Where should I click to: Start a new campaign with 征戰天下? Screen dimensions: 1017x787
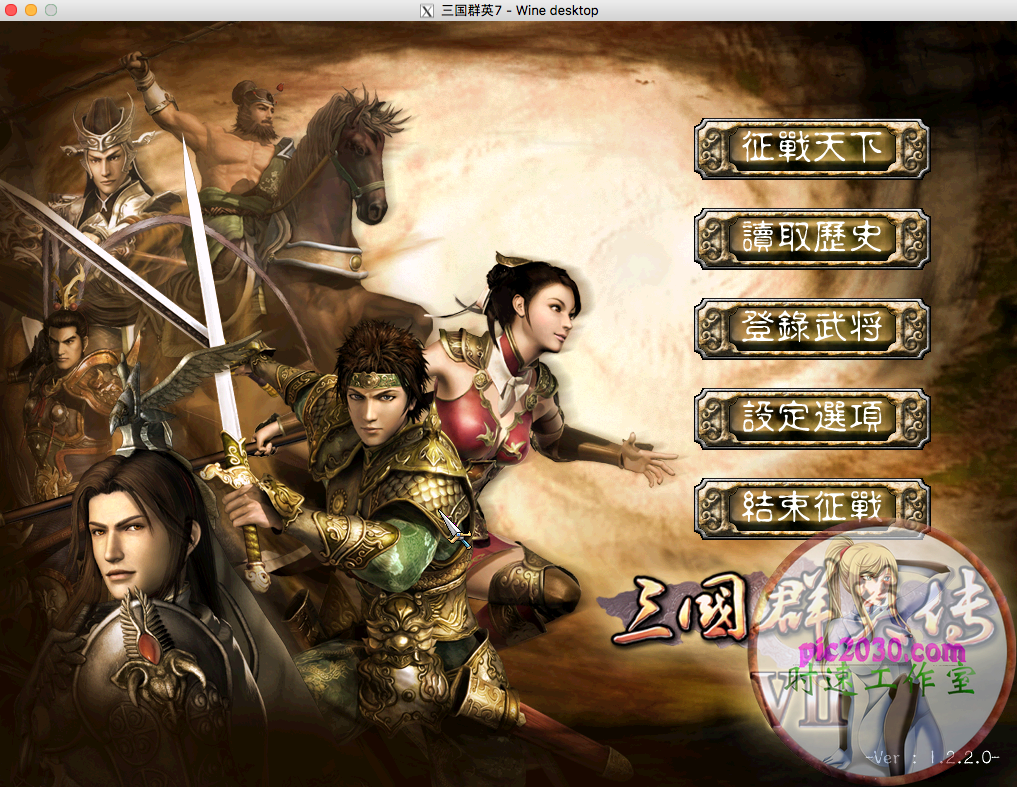pyautogui.click(x=811, y=149)
